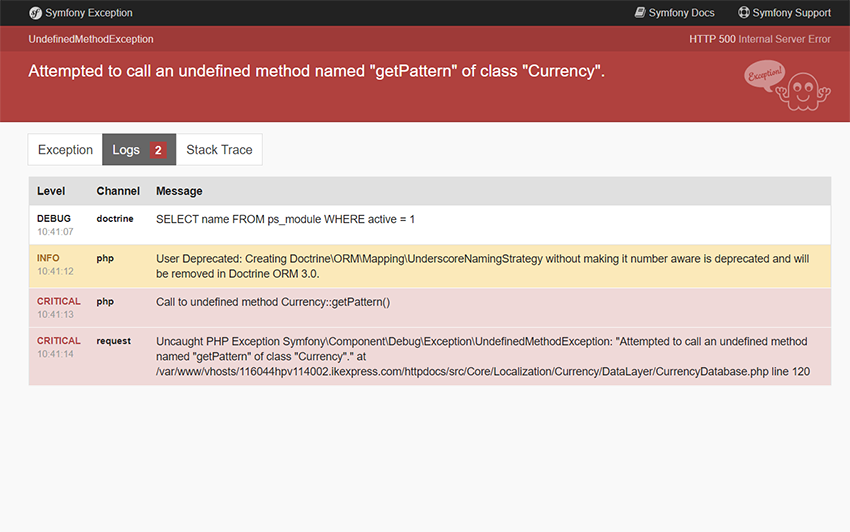Click the Symfony Docs book icon
850x532 pixels.
[641, 13]
